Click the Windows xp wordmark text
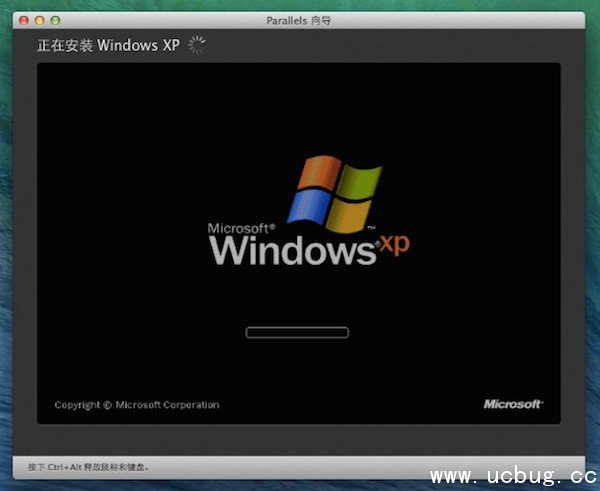 pos(309,249)
